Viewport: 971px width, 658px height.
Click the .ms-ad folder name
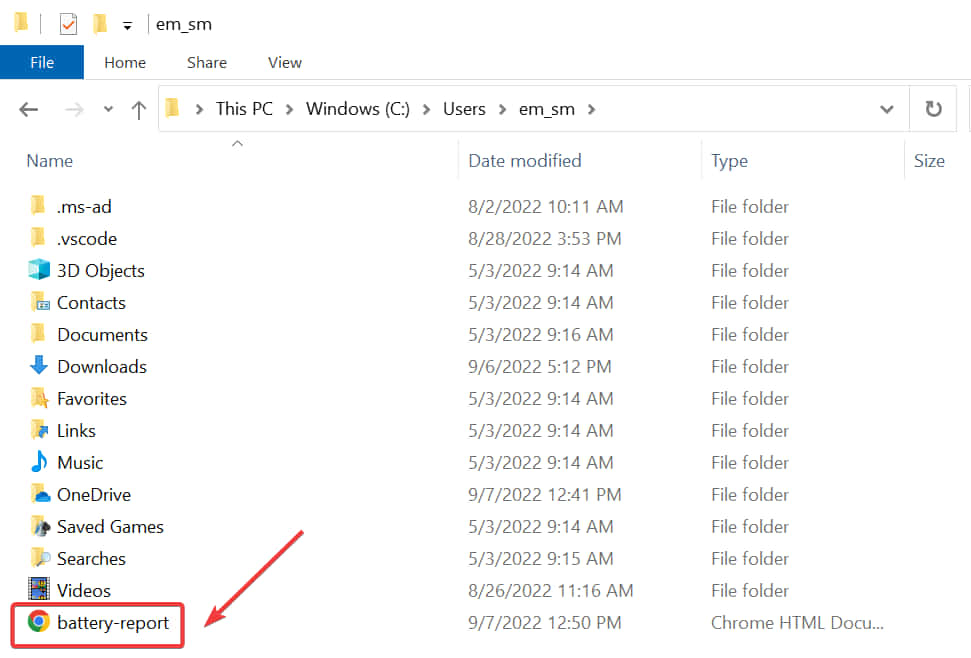[x=84, y=207]
